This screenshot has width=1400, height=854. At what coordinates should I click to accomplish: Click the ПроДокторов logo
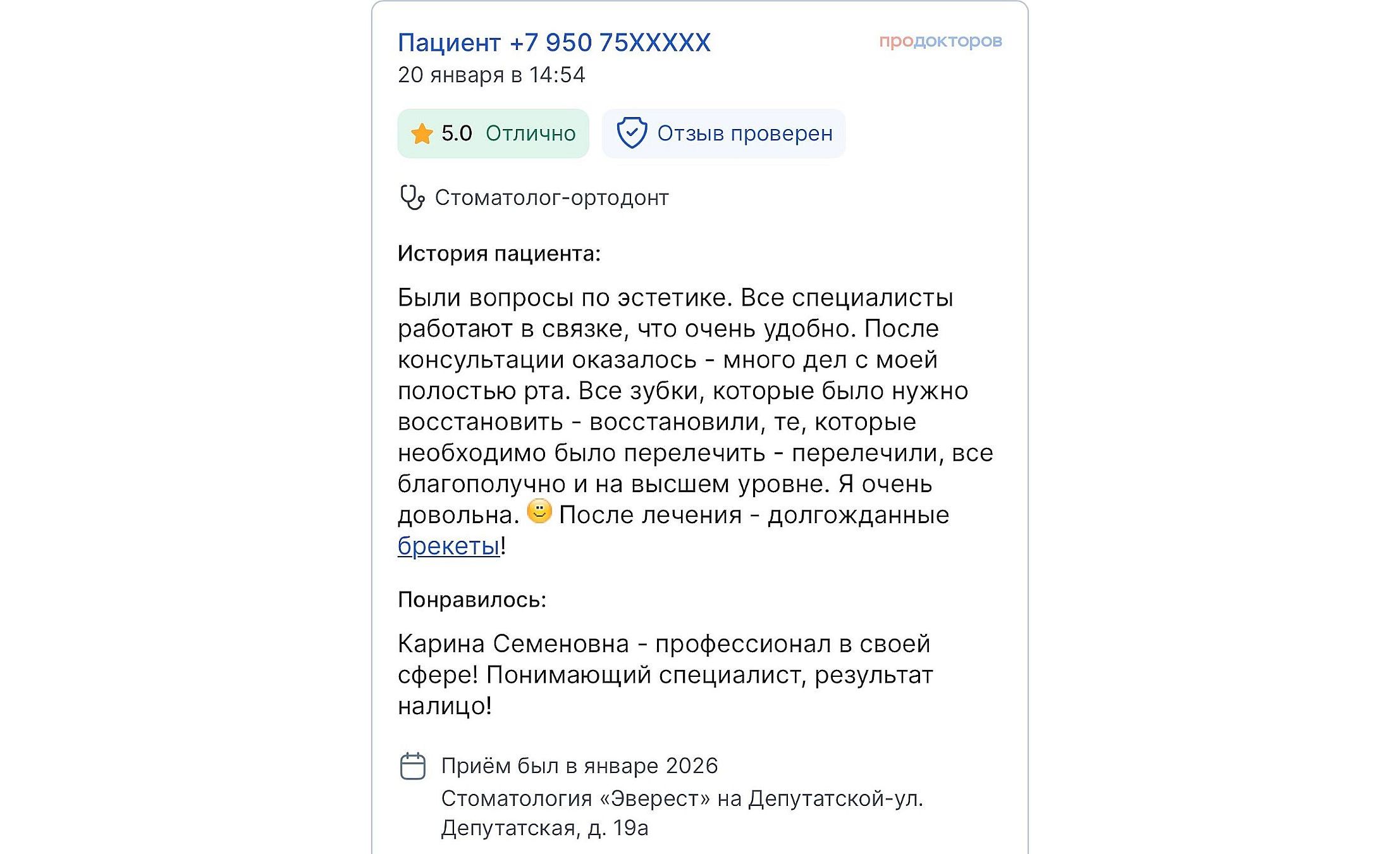[940, 41]
